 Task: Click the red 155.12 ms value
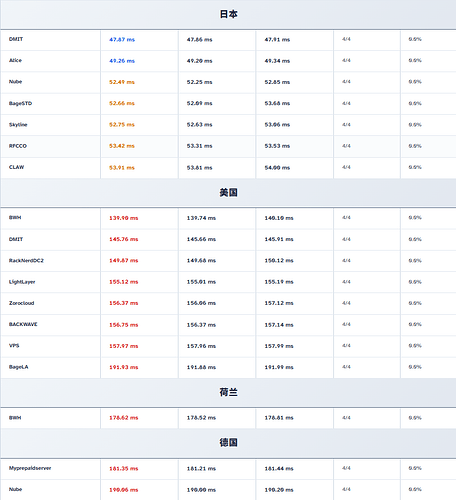point(124,282)
